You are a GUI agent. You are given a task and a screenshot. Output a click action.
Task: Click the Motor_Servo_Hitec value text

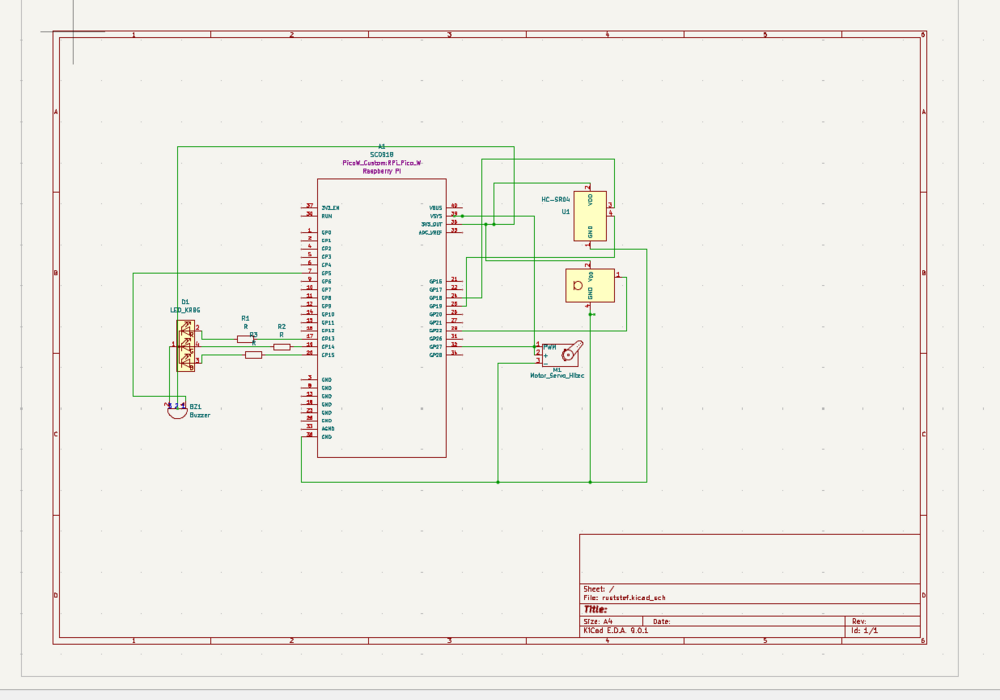coord(557,376)
